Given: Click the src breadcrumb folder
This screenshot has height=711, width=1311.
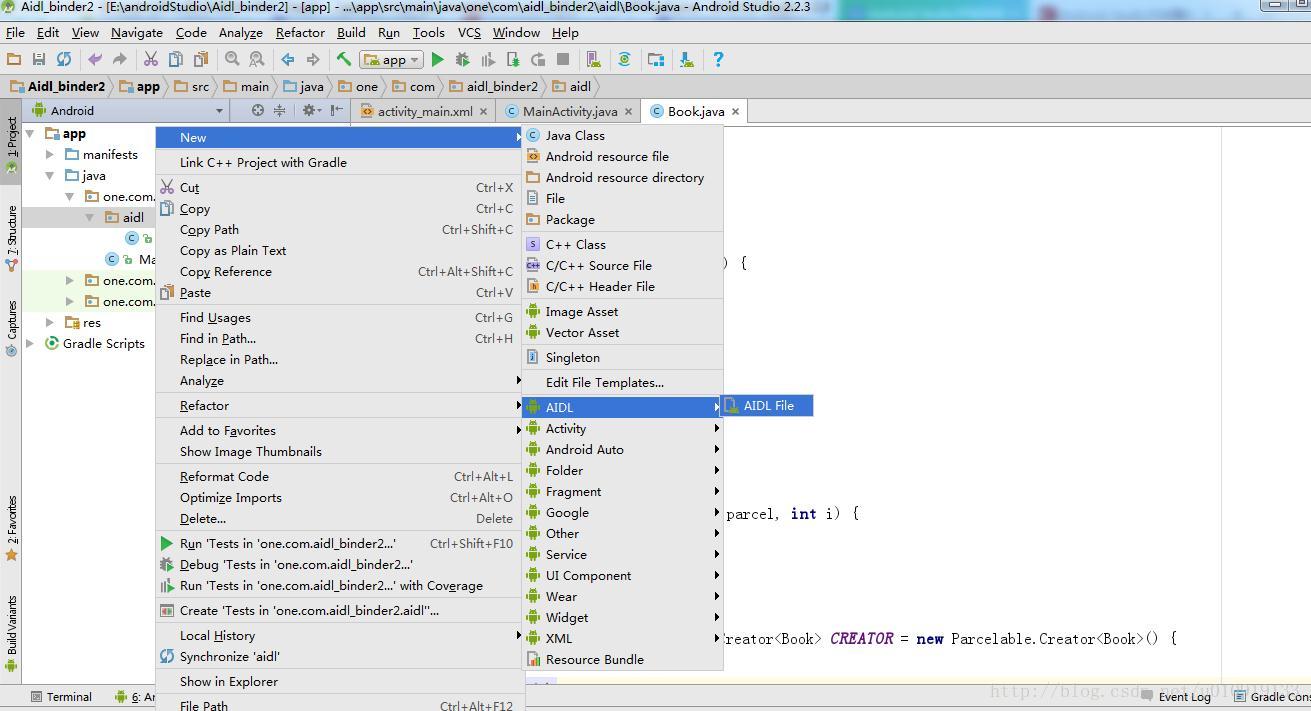Looking at the screenshot, I should [192, 86].
